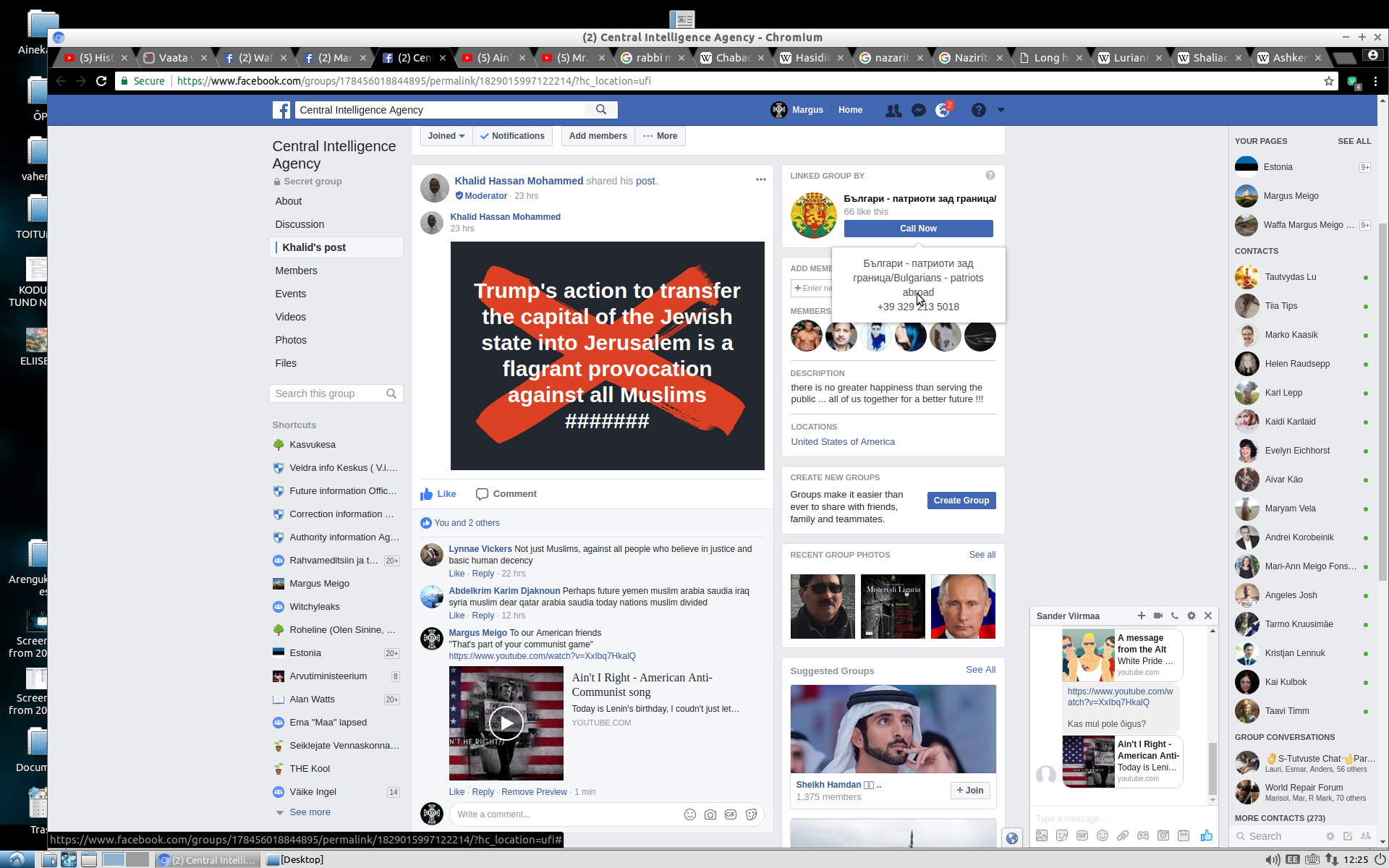Open Sander Viirmaa chat options gear
The width and height of the screenshot is (1389, 868).
tap(1192, 616)
